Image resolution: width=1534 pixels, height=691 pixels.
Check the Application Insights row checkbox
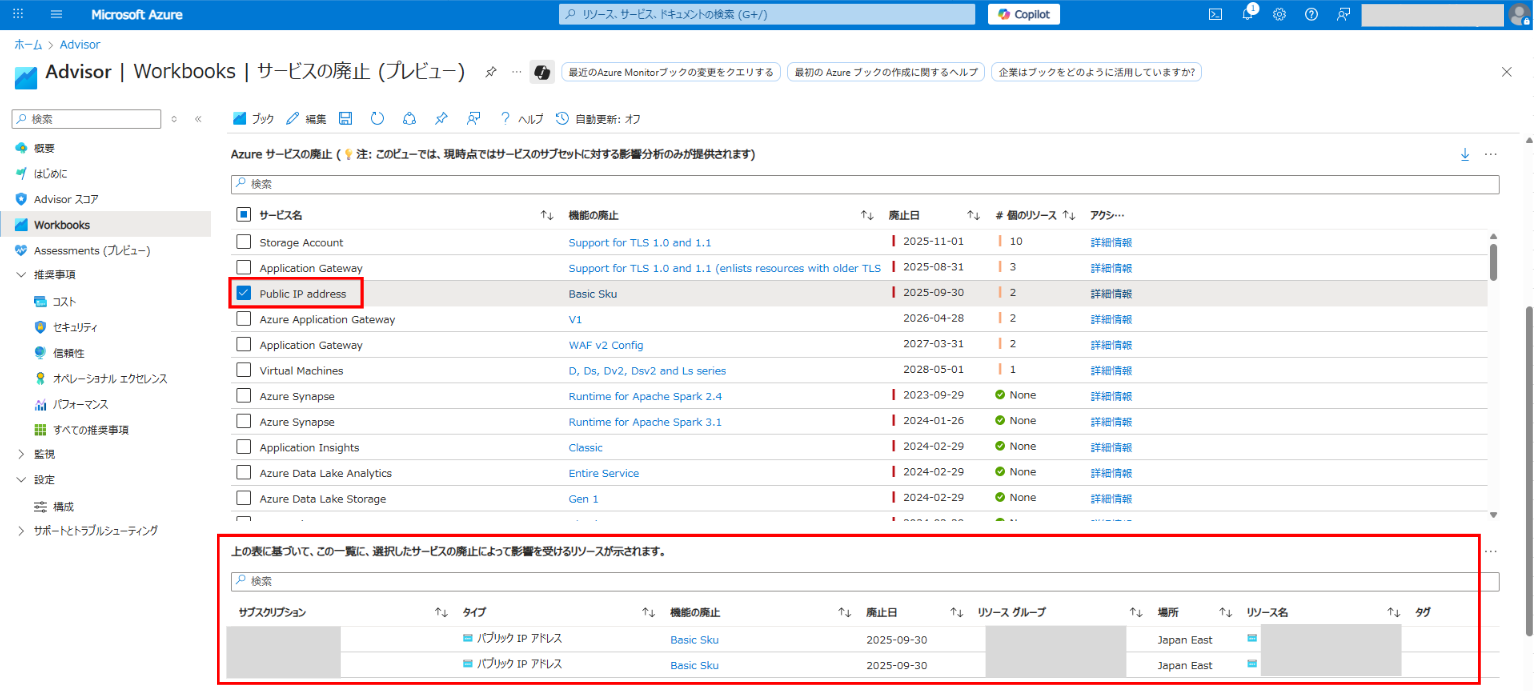point(243,447)
